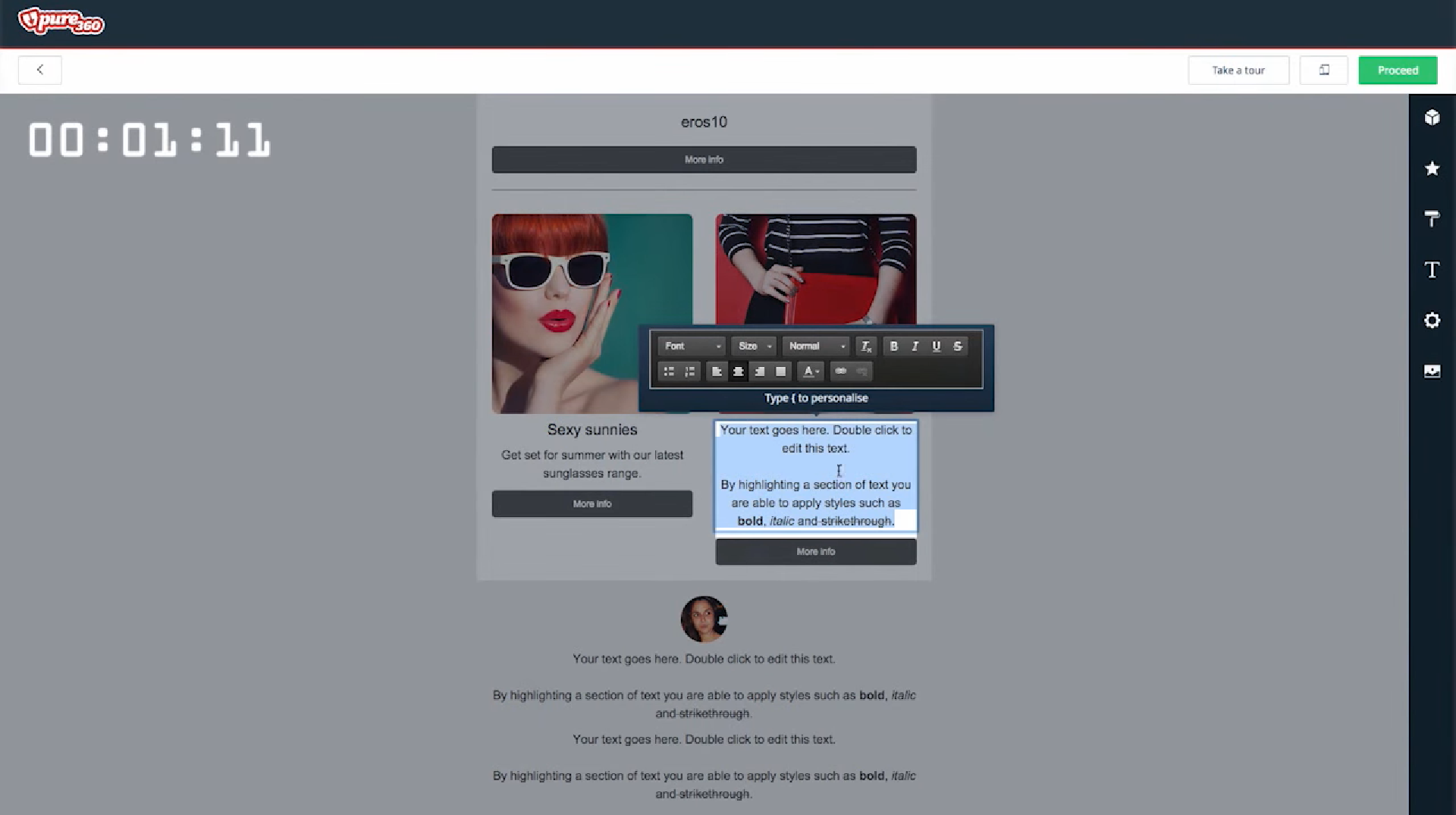
Task: Click the insert link icon
Action: tap(840, 371)
